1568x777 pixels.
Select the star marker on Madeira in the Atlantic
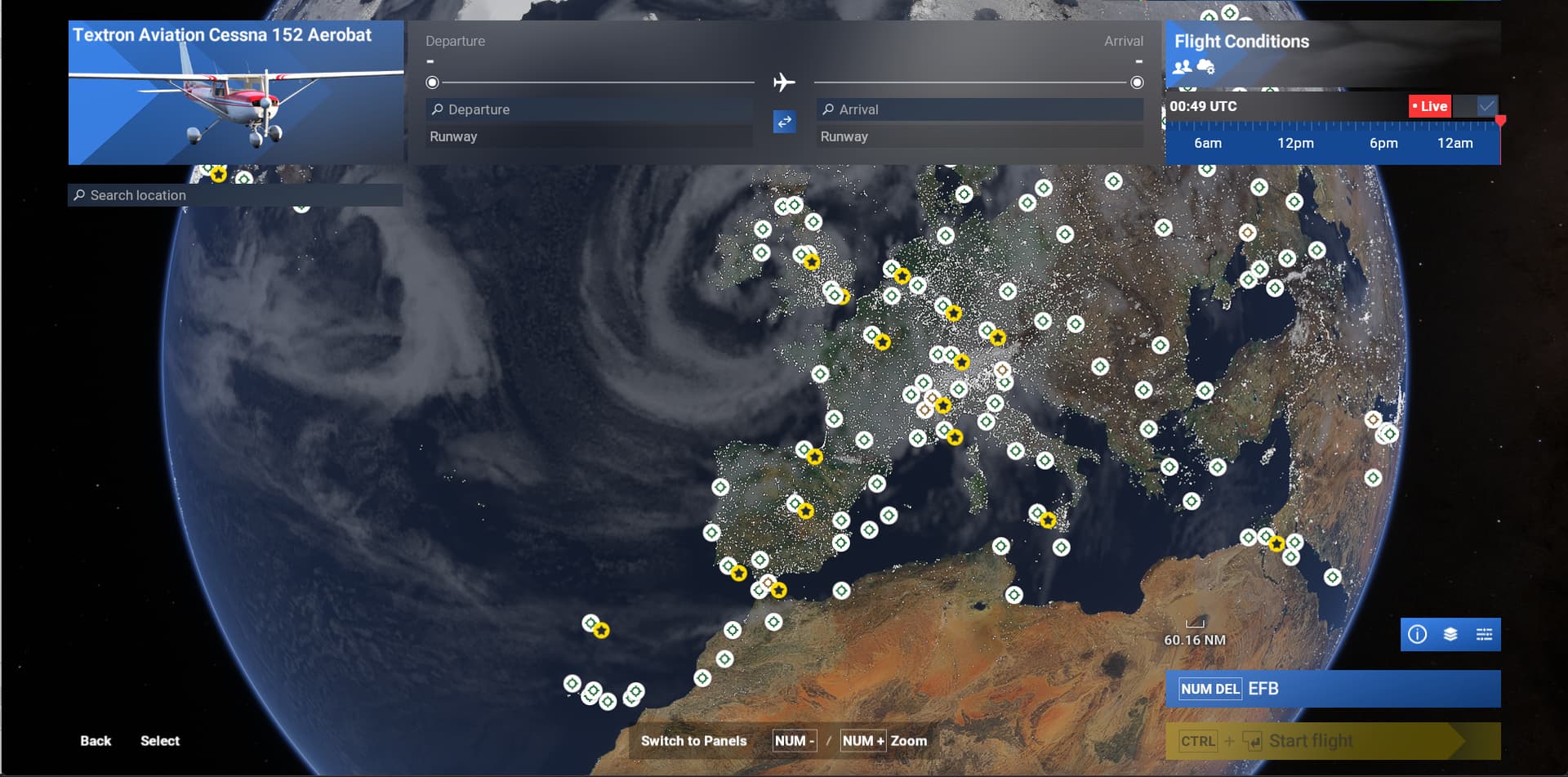coord(601,631)
